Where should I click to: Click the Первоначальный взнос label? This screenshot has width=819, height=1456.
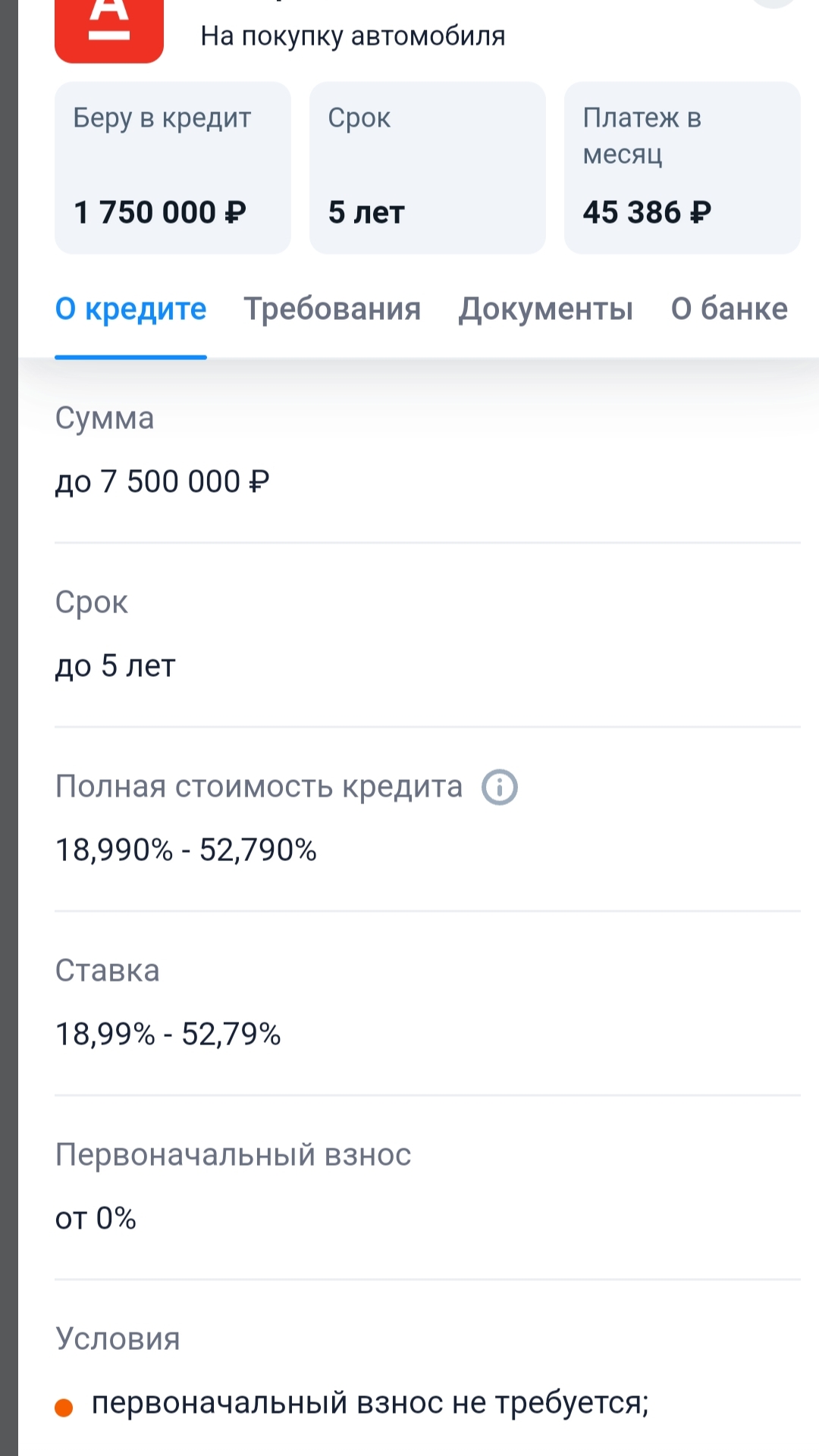(x=233, y=1155)
